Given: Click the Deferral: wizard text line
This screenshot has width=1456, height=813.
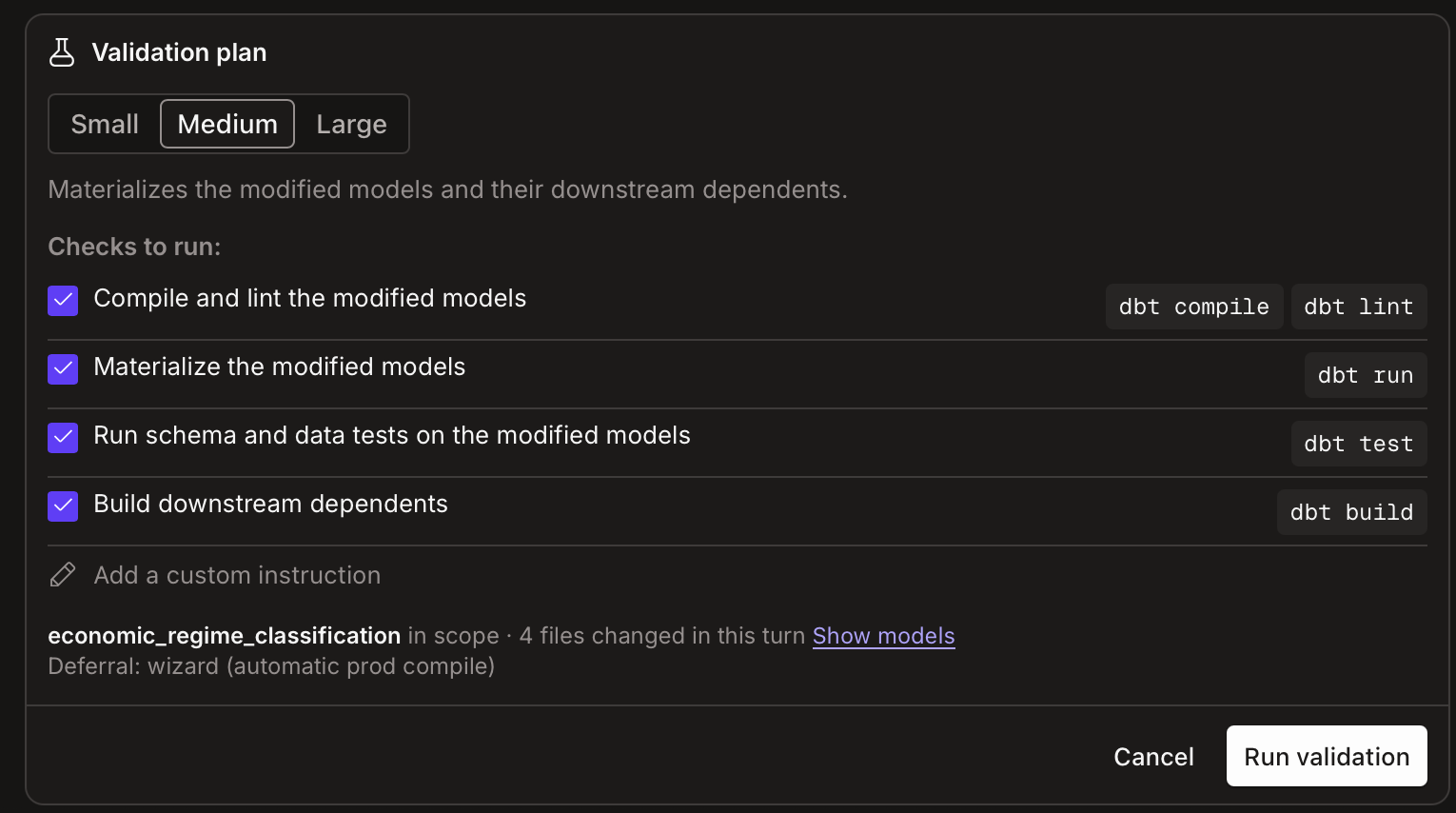Looking at the screenshot, I should pyautogui.click(x=271, y=666).
